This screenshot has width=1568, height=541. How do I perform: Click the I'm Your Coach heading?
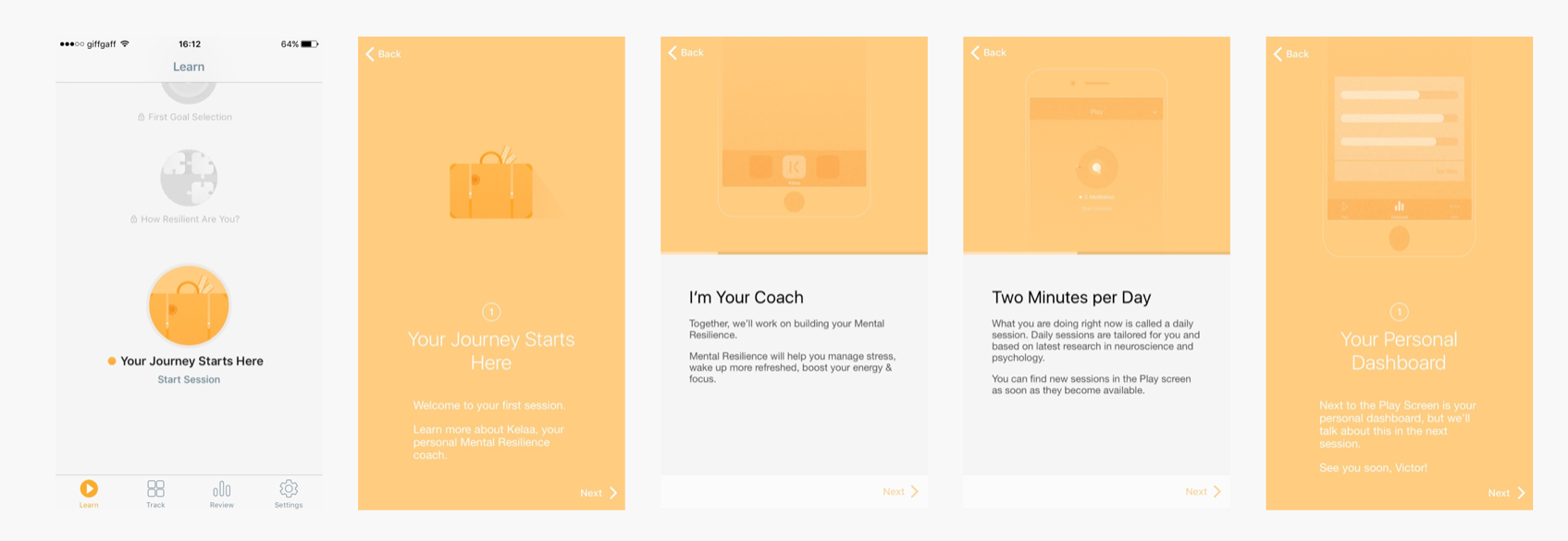[x=746, y=298]
